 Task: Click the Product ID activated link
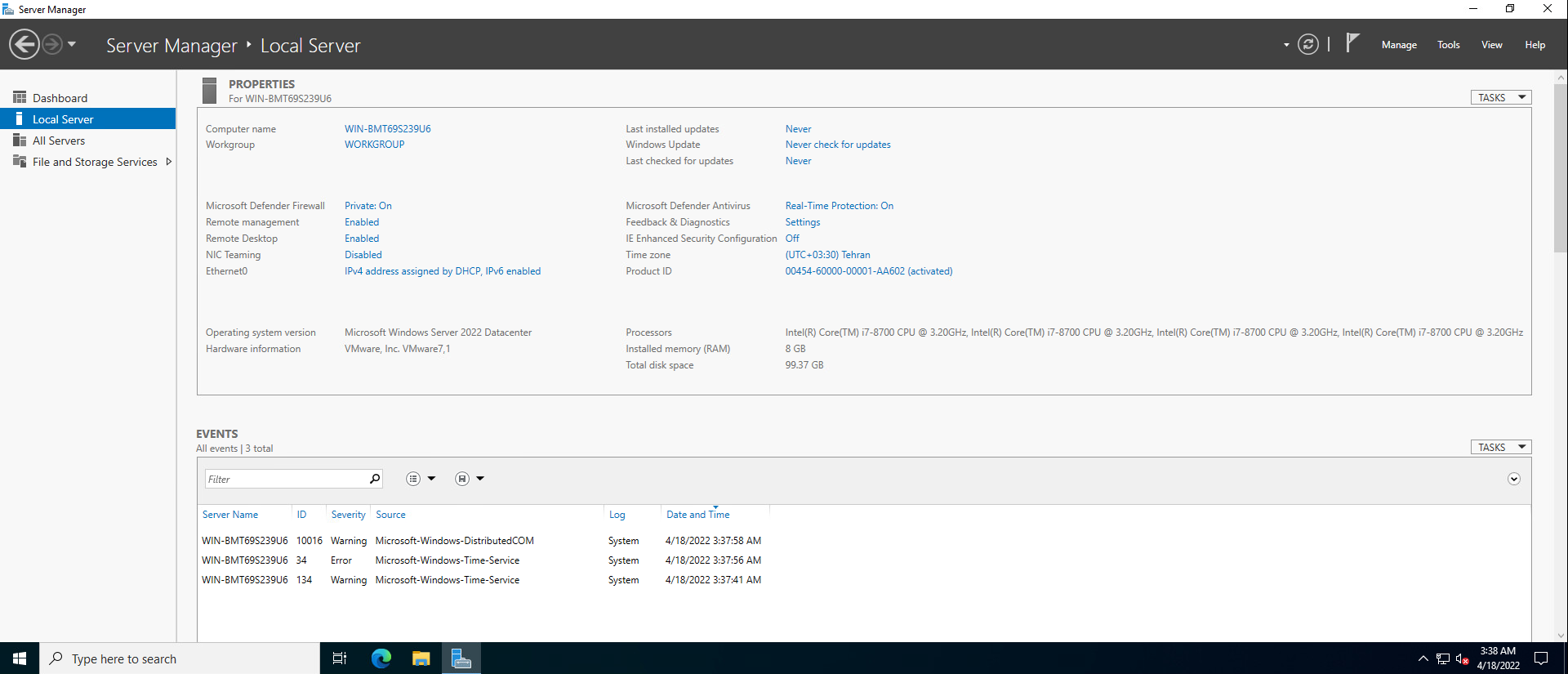(x=869, y=271)
